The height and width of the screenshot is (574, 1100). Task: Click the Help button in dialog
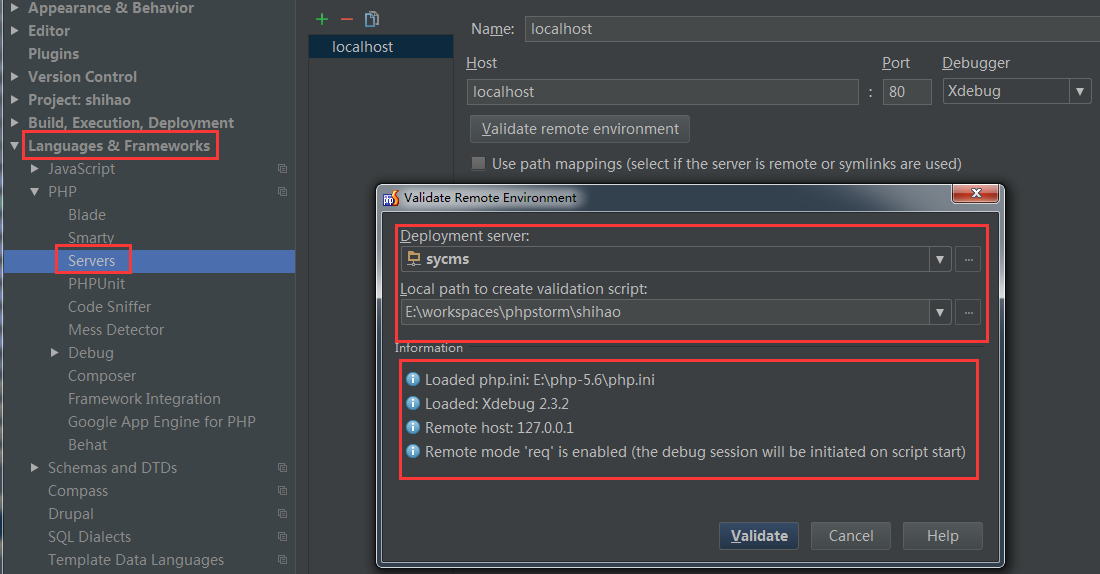(x=942, y=536)
